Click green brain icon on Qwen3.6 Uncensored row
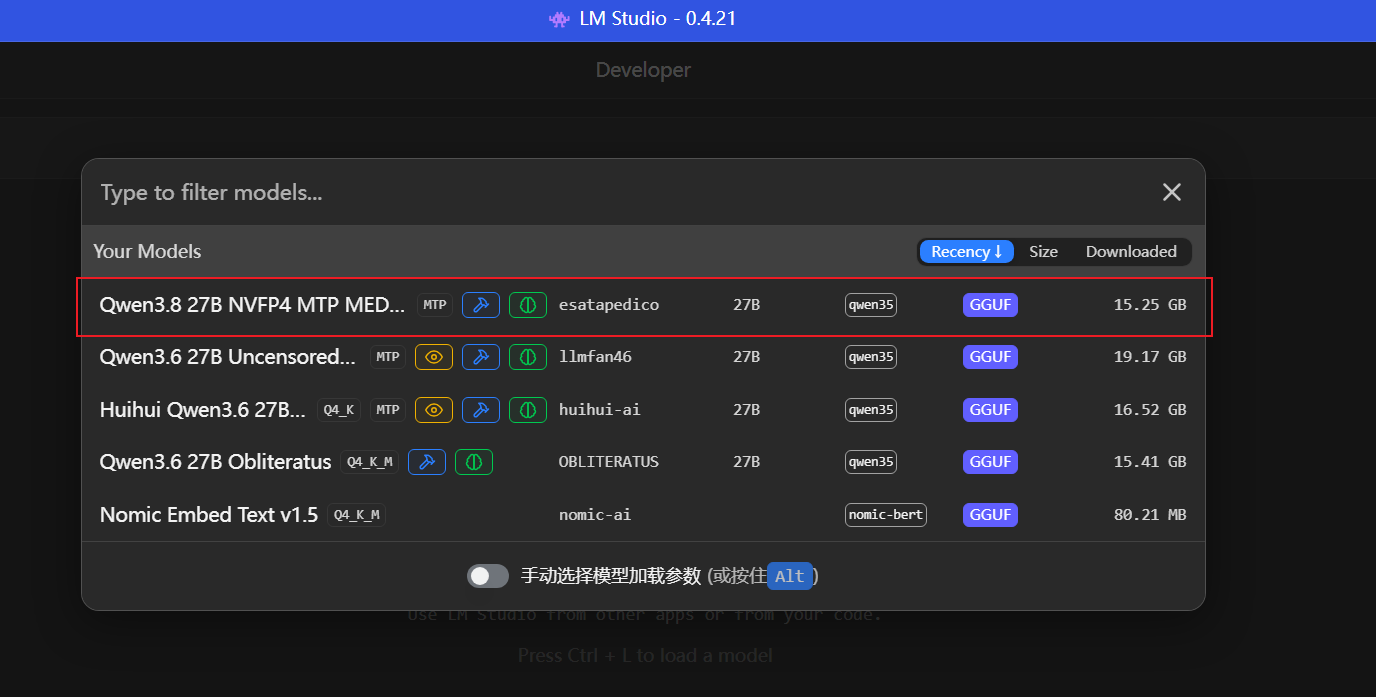Viewport: 1376px width, 697px height. [x=528, y=357]
